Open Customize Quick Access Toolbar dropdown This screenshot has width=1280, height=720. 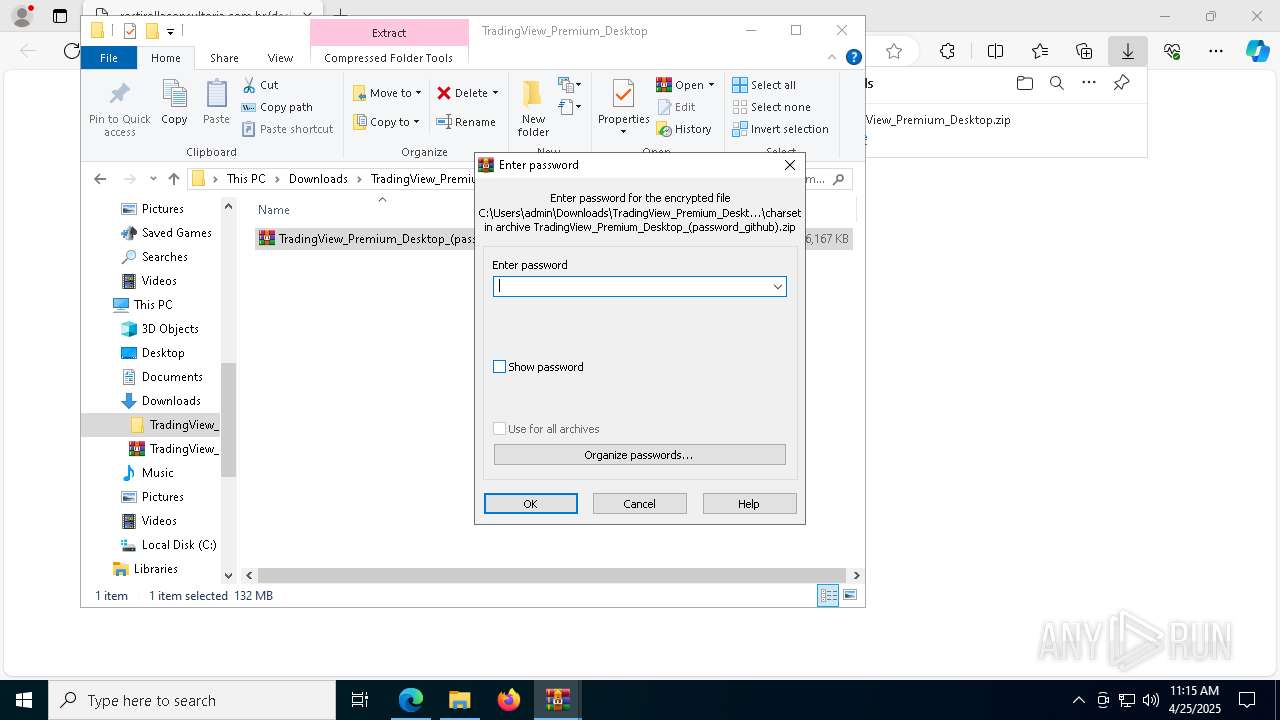point(171,31)
